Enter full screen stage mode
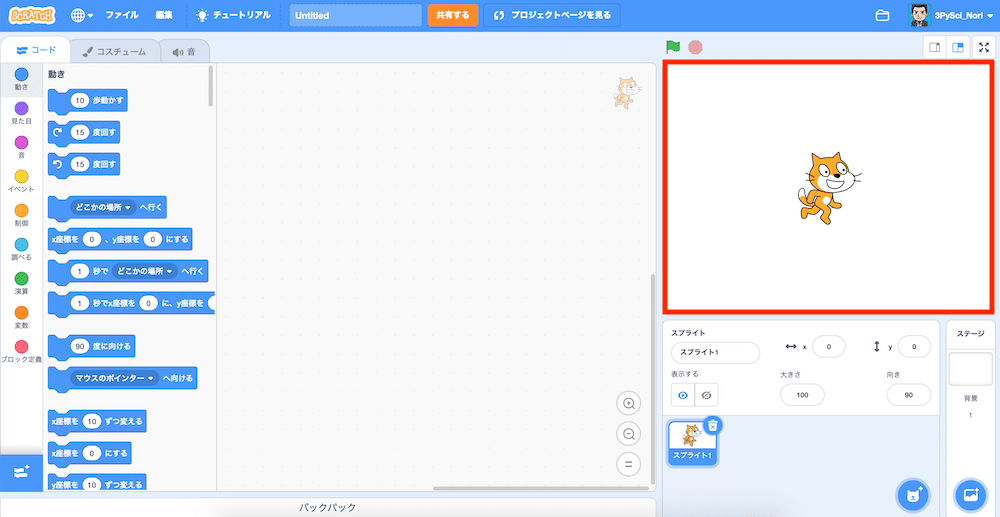1000x517 pixels. pos(983,48)
